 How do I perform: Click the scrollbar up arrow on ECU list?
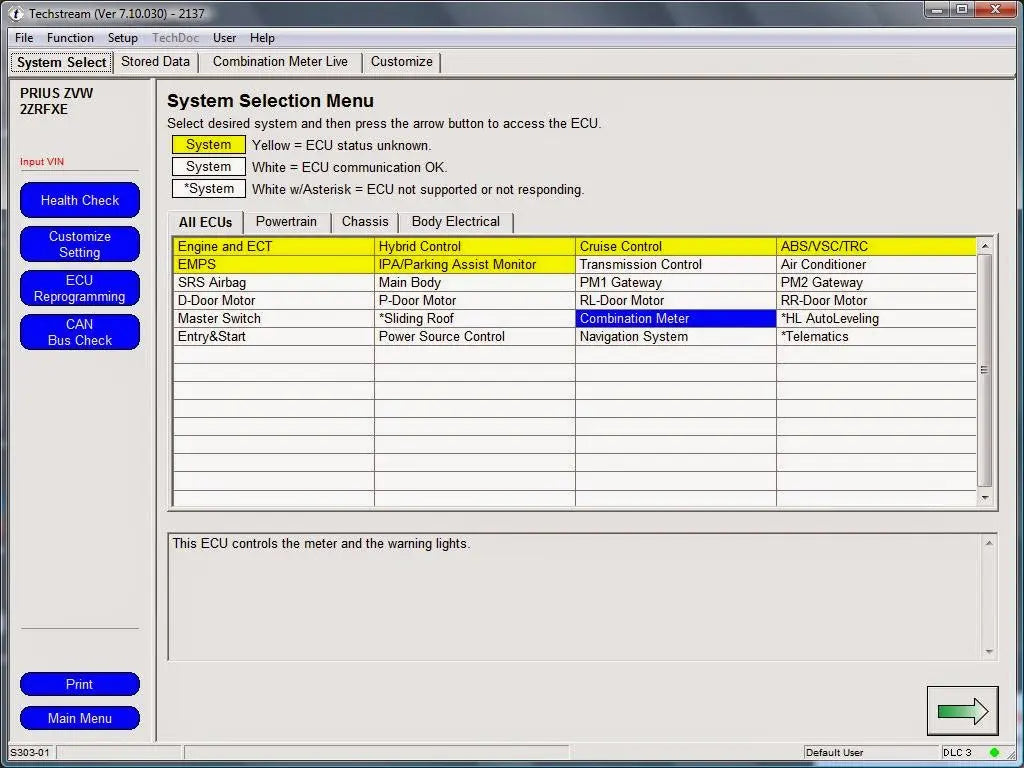click(985, 244)
